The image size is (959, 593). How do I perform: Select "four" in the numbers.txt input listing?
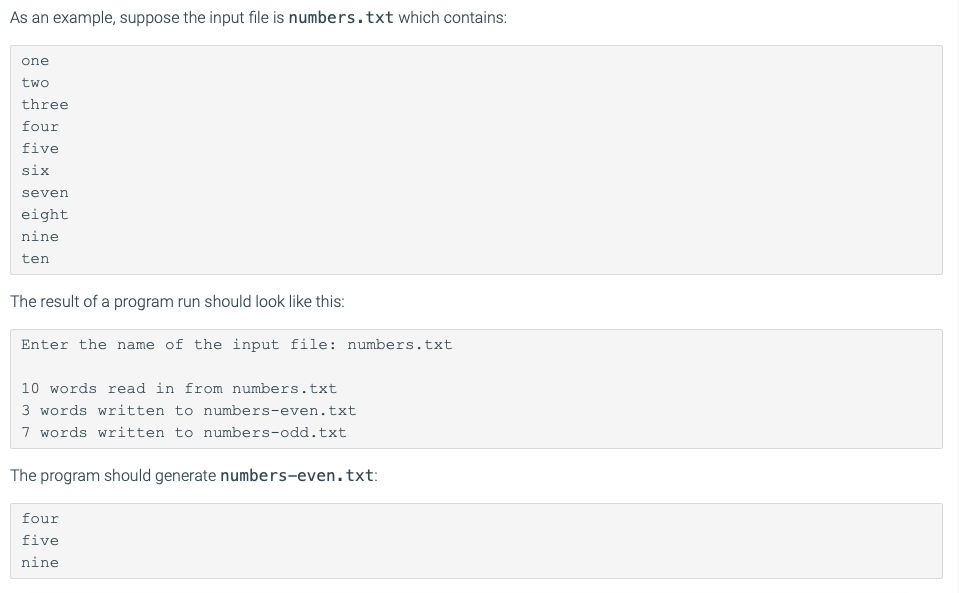pyautogui.click(x=40, y=127)
